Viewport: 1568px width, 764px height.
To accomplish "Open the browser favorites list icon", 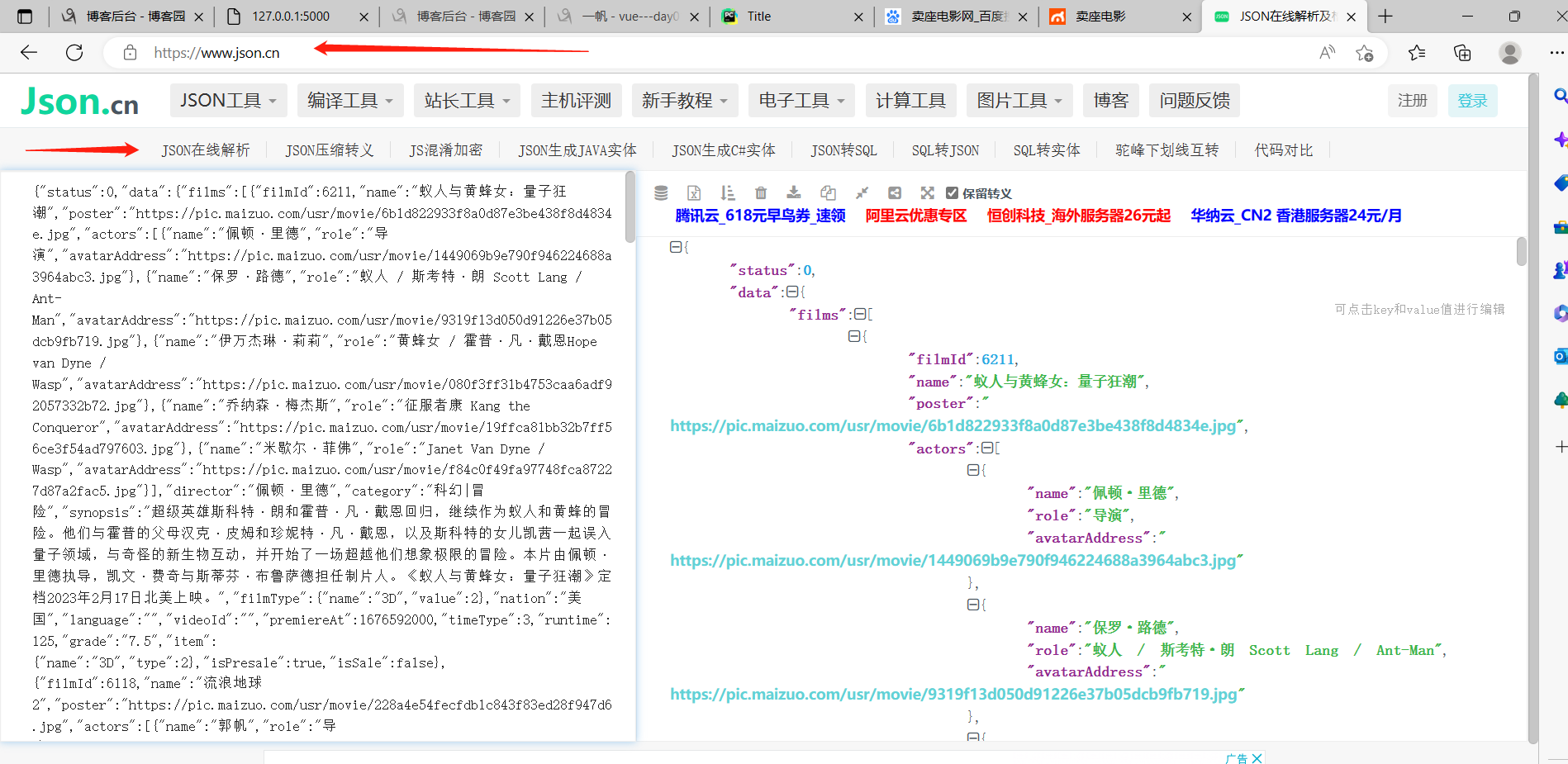I will point(1417,53).
